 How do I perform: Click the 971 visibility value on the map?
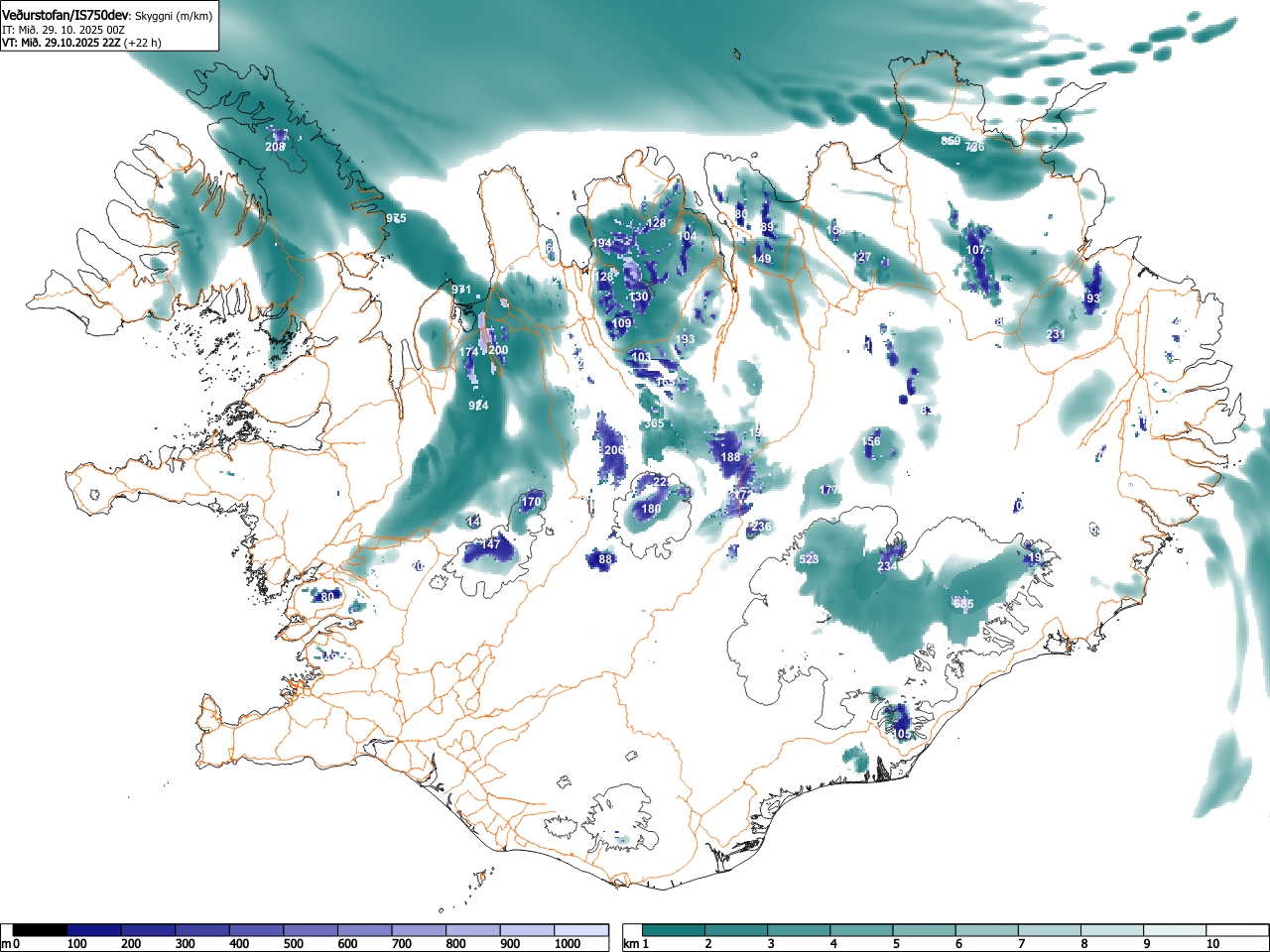[461, 290]
